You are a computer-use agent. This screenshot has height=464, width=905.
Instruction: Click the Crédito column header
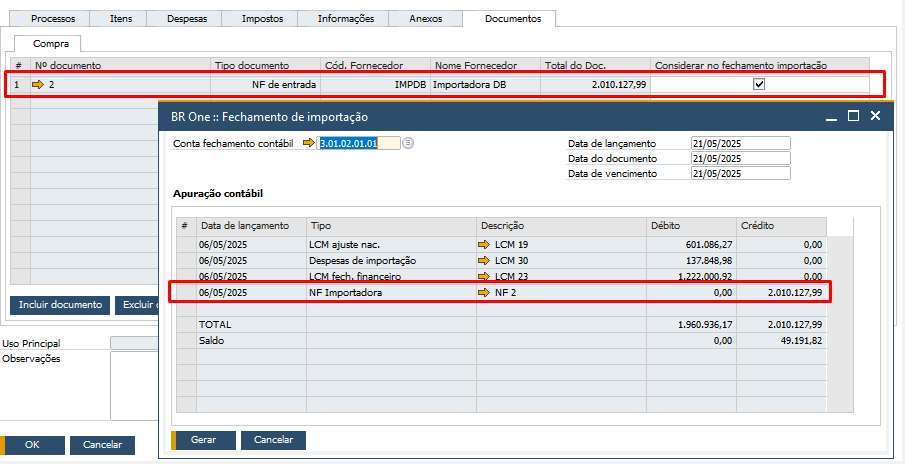pyautogui.click(x=782, y=226)
